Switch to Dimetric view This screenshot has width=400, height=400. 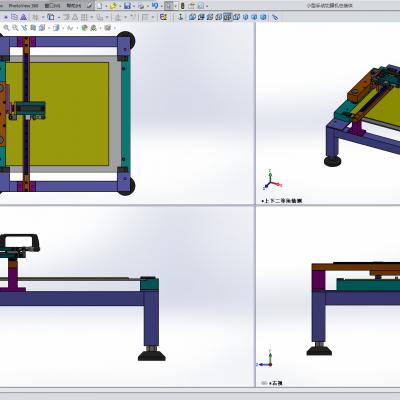[x=263, y=17]
